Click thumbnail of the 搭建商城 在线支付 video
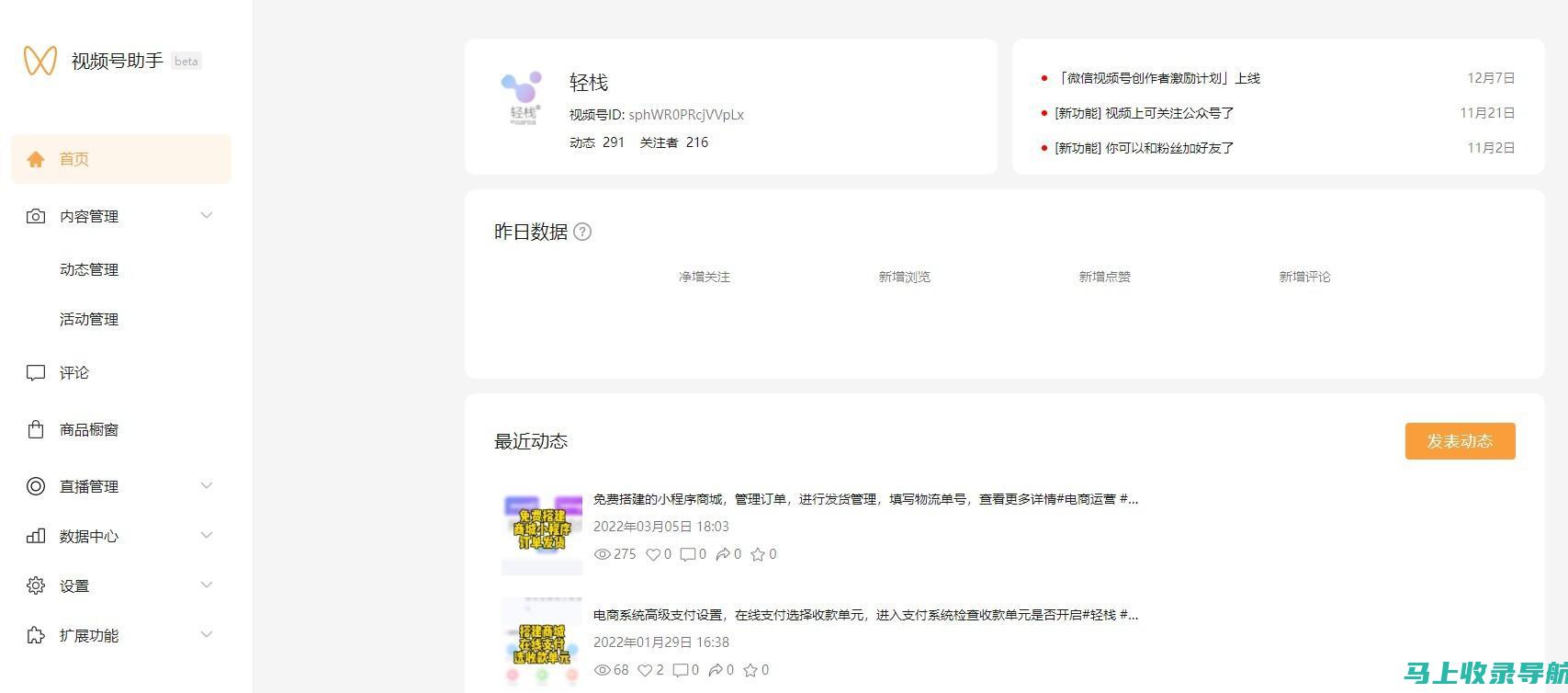 542,643
